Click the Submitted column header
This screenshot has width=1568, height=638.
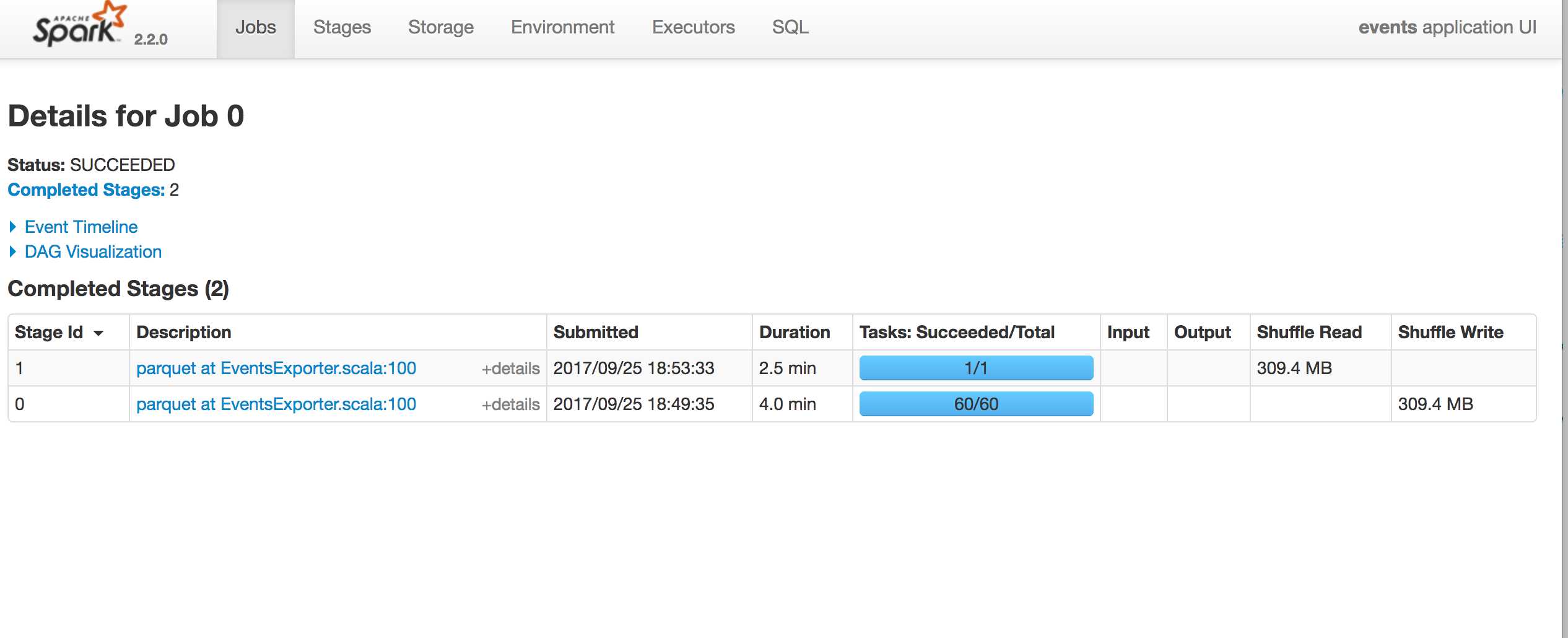coord(649,332)
